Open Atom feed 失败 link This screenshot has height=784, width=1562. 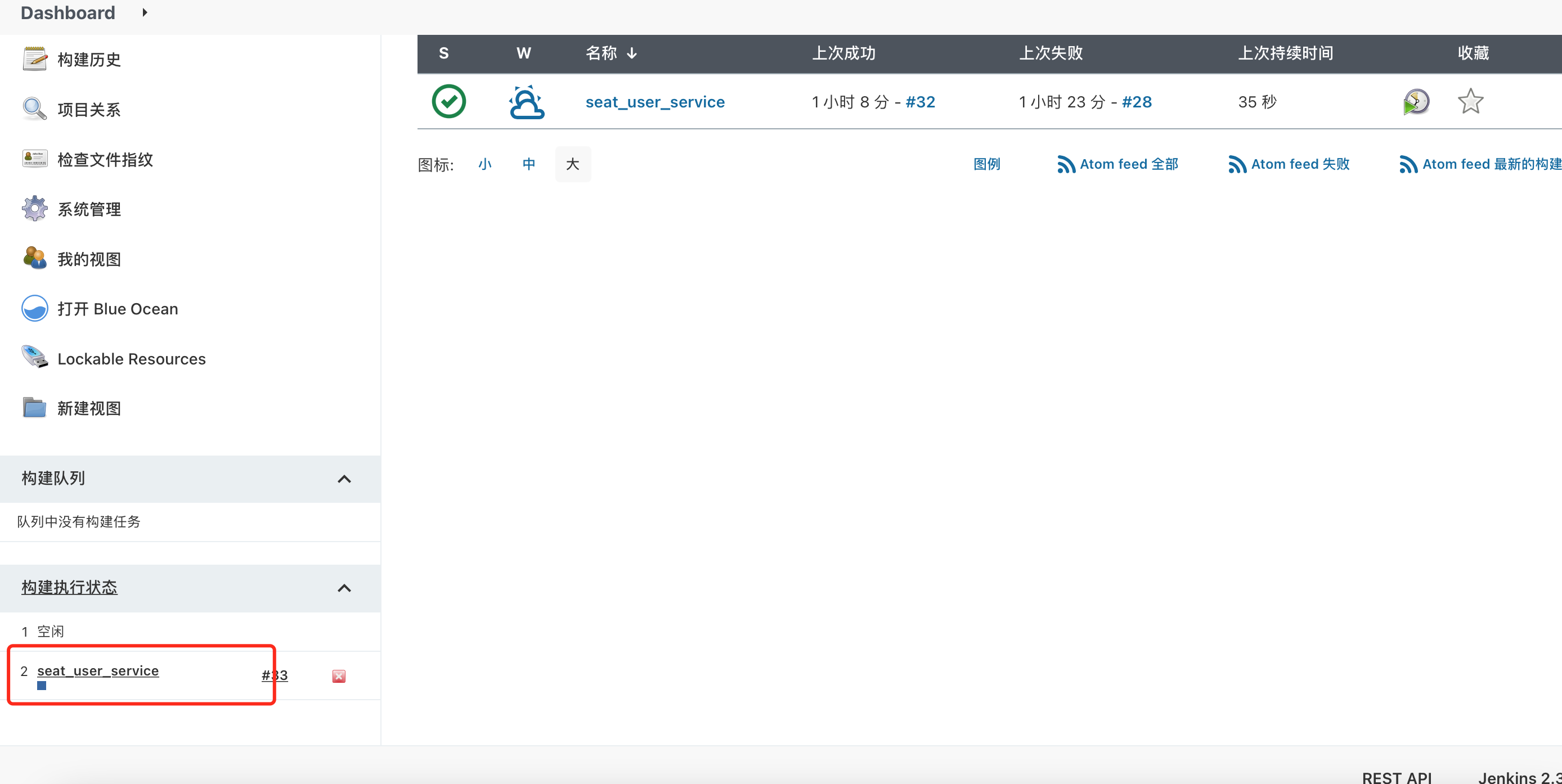[1300, 164]
